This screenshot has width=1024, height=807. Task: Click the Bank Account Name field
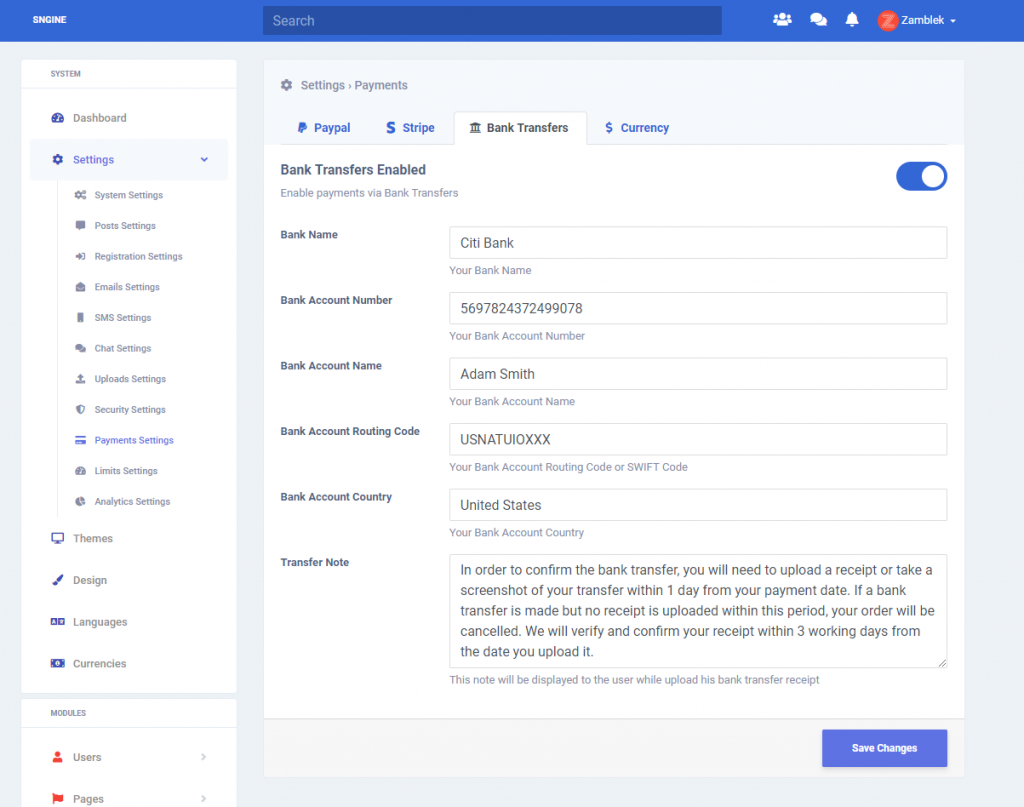(x=697, y=374)
